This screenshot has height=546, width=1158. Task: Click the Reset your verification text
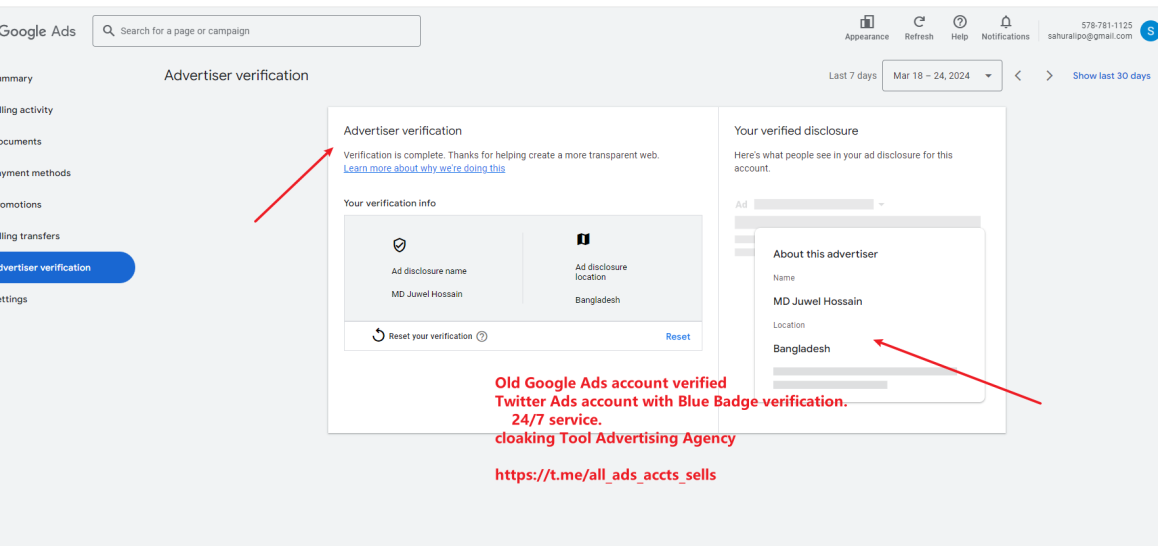431,336
